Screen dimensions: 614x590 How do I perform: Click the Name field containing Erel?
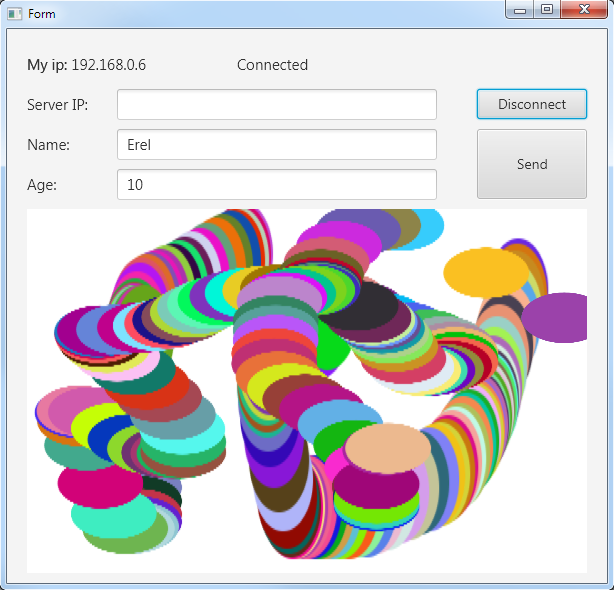(277, 144)
